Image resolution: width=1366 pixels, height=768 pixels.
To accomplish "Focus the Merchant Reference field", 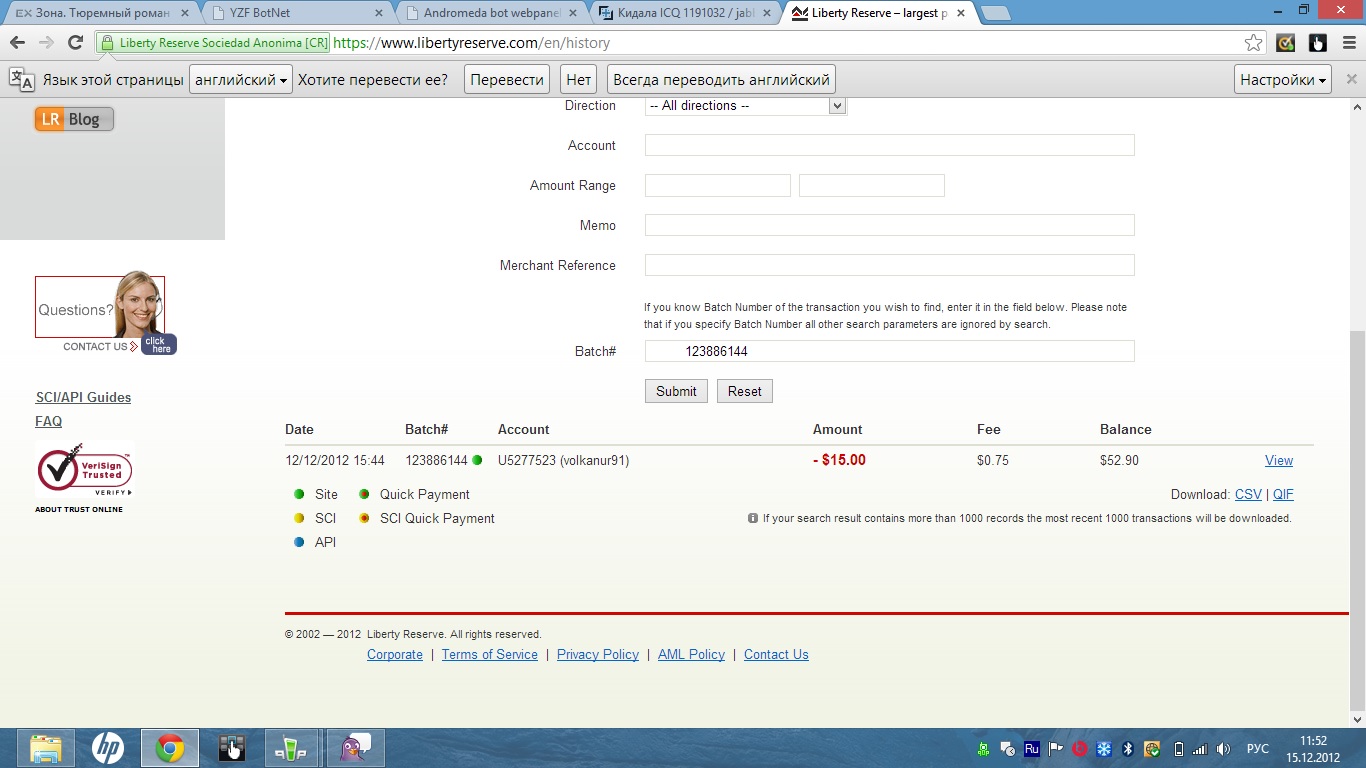I will (x=890, y=265).
